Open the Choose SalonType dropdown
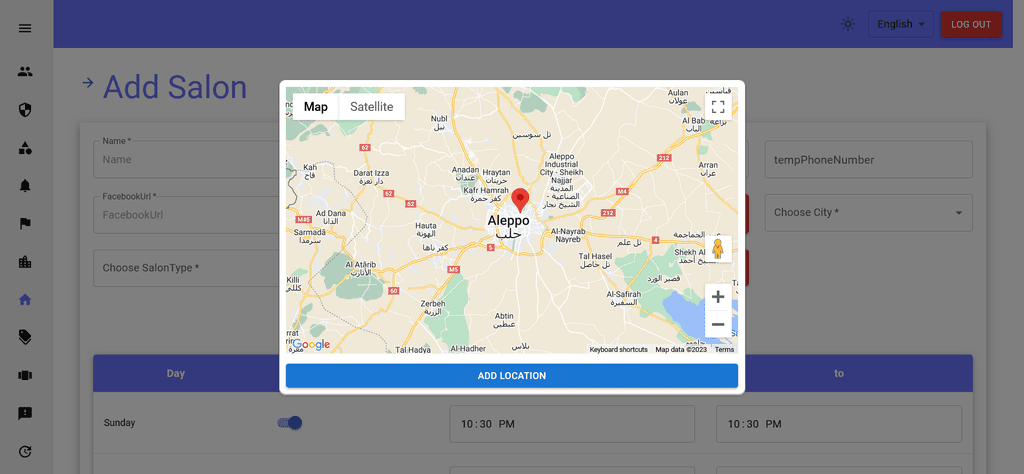Viewport: 1024px width, 474px height. [186, 268]
